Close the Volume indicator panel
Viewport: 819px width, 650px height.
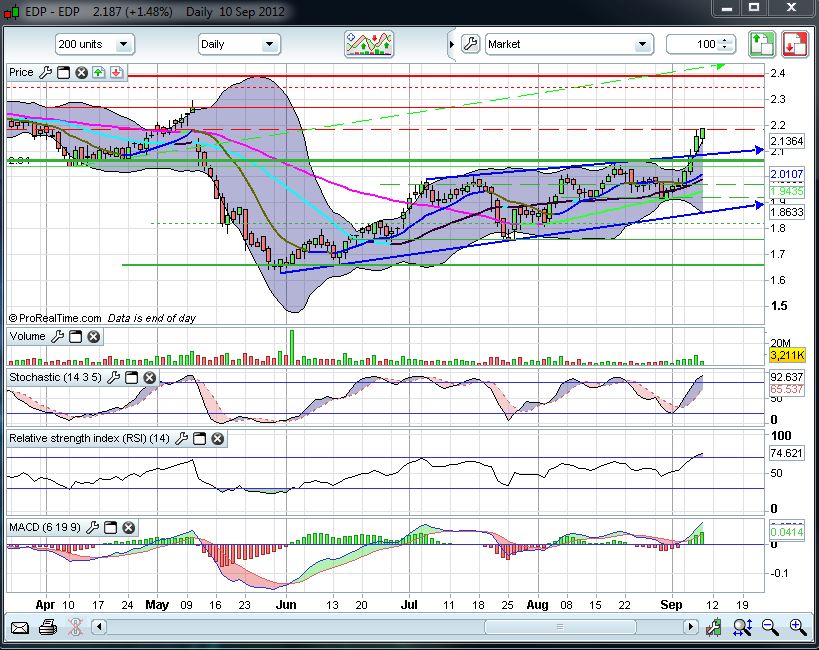93,336
